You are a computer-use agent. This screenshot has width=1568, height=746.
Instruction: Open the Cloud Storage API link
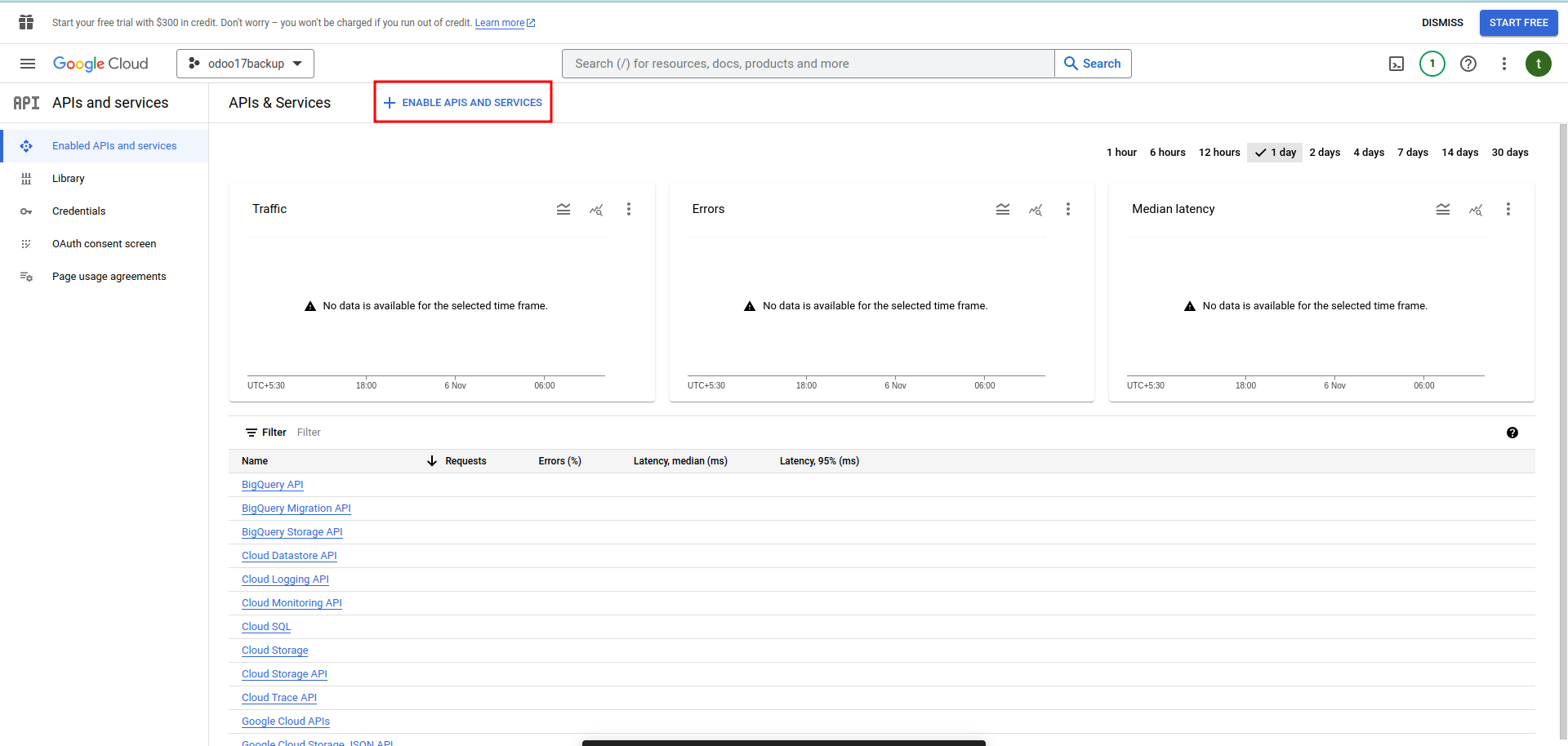coord(284,674)
